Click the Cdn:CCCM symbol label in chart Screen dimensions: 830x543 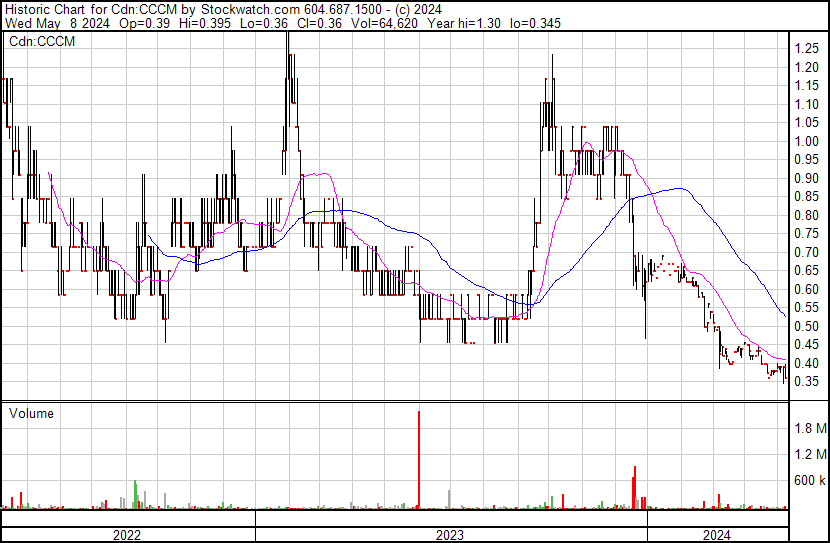click(42, 42)
